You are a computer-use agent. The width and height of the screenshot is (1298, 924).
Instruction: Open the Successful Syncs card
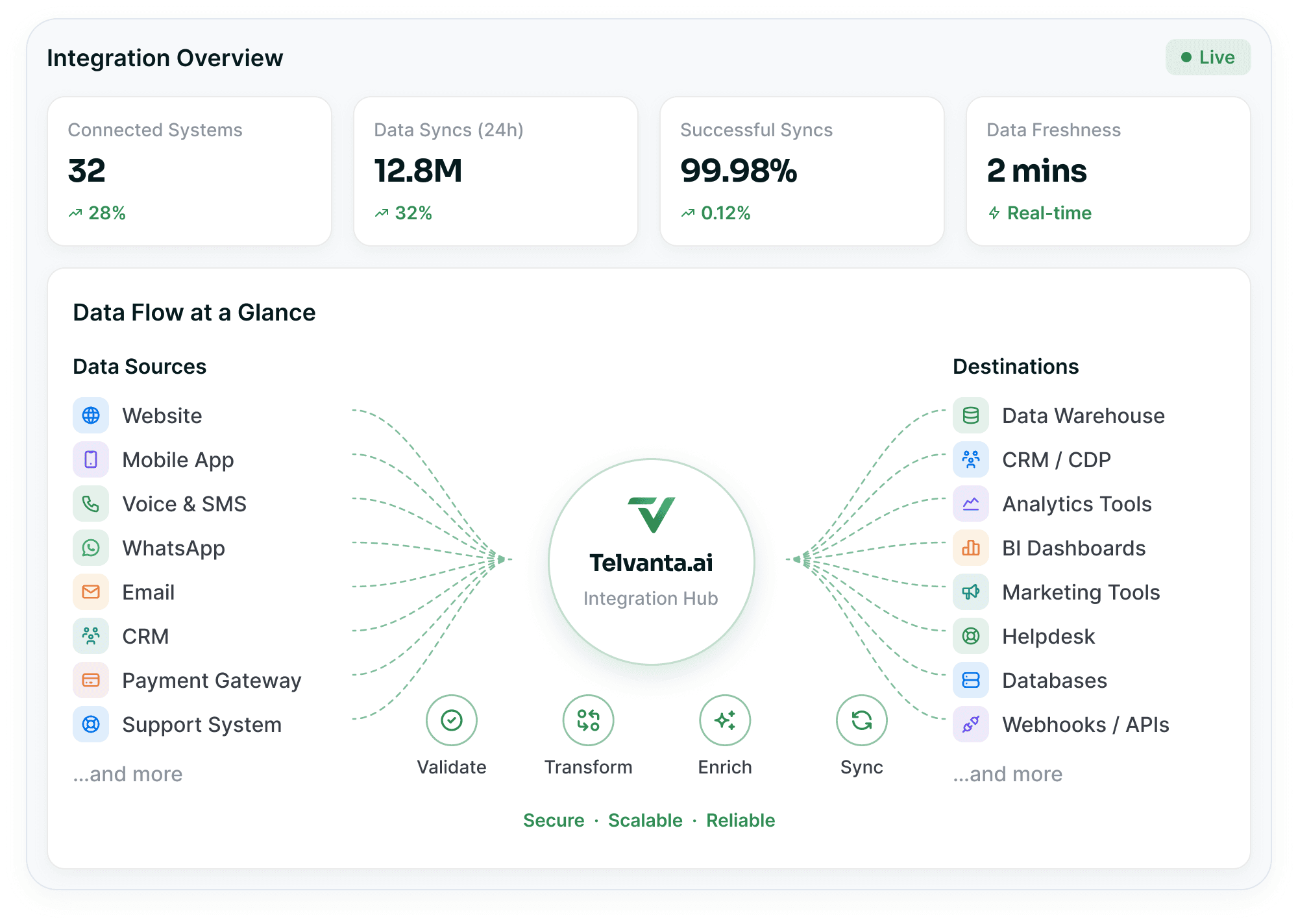click(802, 171)
